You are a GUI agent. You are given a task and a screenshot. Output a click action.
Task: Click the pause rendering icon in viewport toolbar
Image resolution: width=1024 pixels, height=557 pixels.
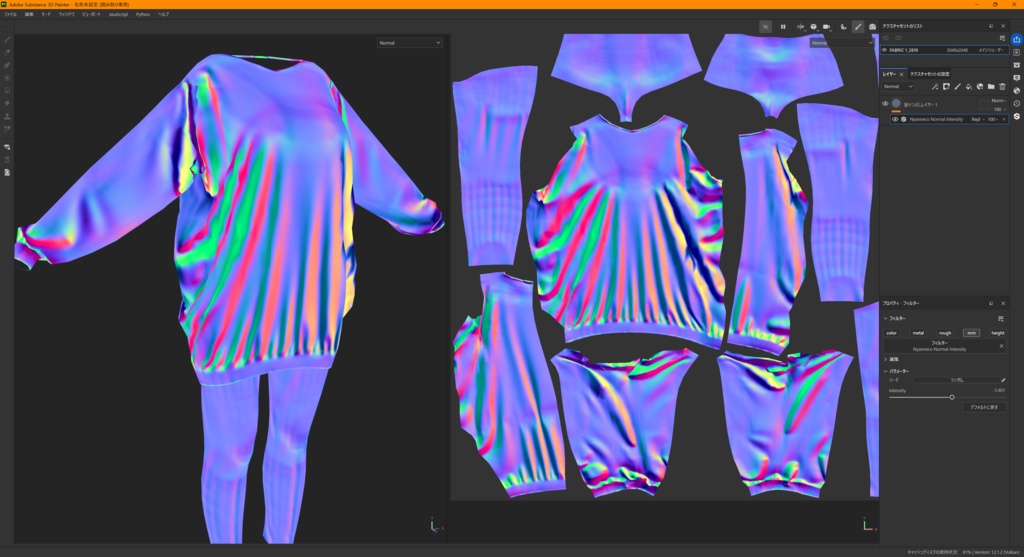coord(783,27)
